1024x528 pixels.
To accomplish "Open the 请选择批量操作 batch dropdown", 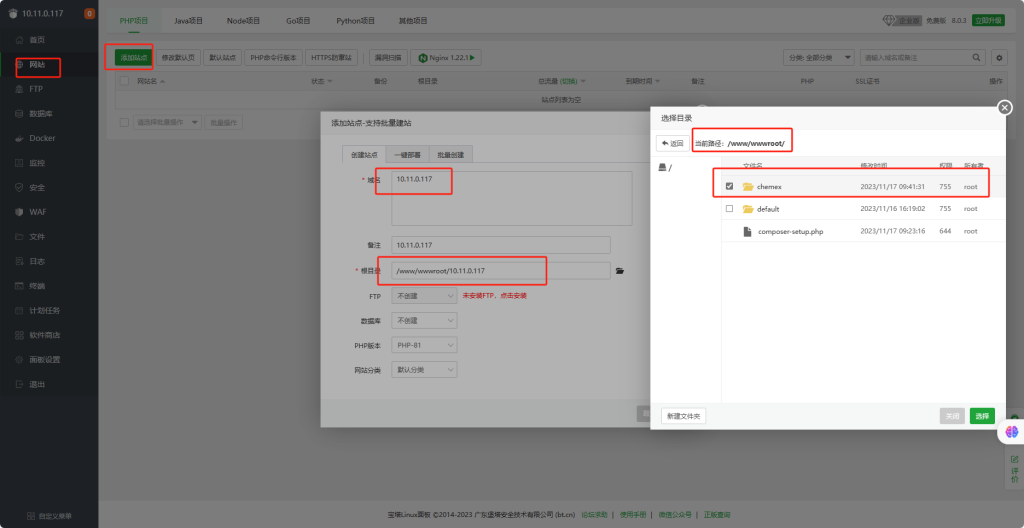I will [x=167, y=122].
